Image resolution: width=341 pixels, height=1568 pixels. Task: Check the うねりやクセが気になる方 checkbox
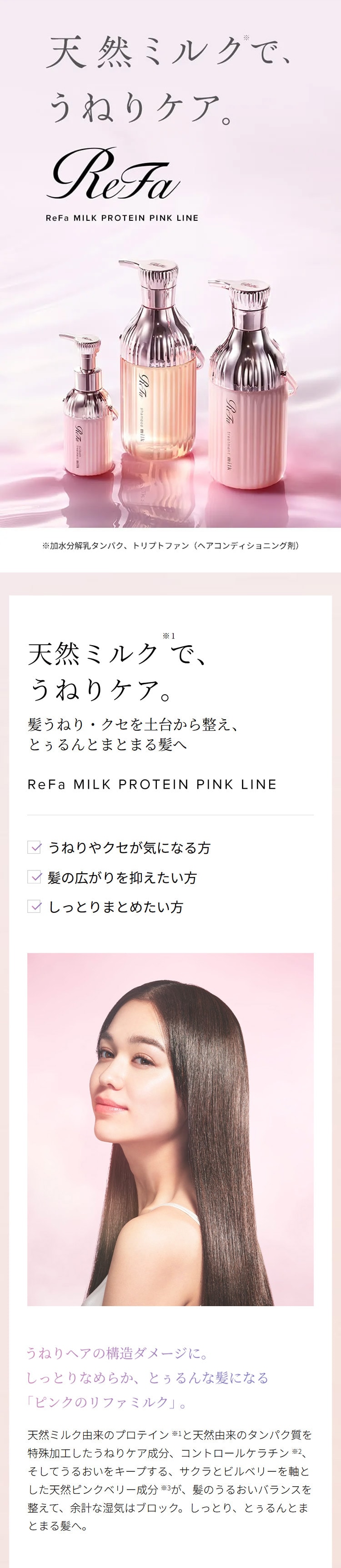(35, 847)
